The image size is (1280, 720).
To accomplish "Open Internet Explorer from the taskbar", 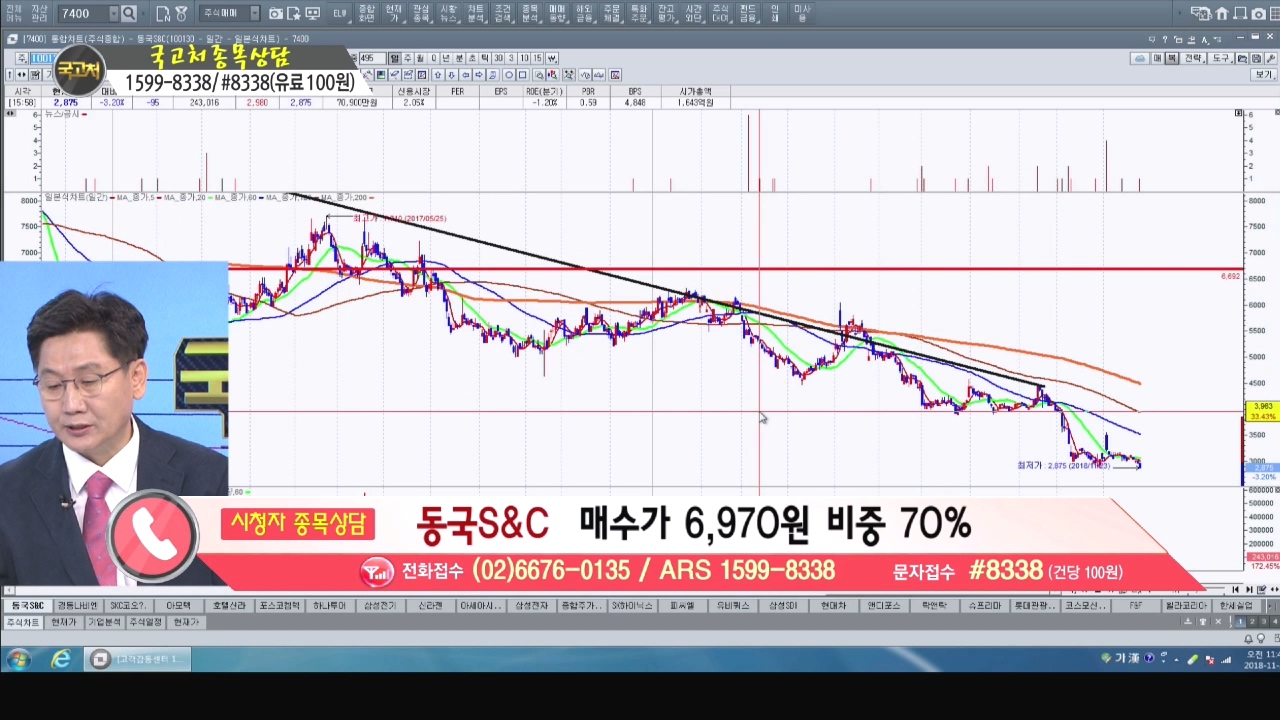I will tap(61, 659).
